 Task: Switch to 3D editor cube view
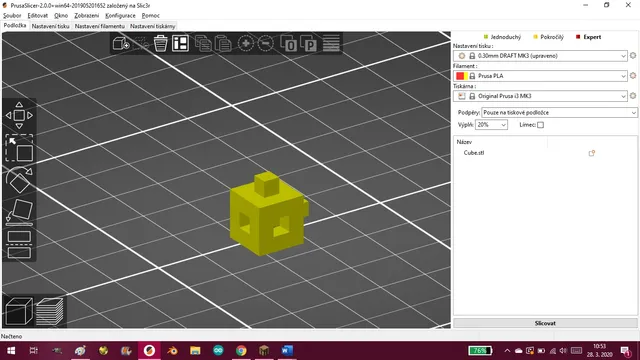(19, 311)
